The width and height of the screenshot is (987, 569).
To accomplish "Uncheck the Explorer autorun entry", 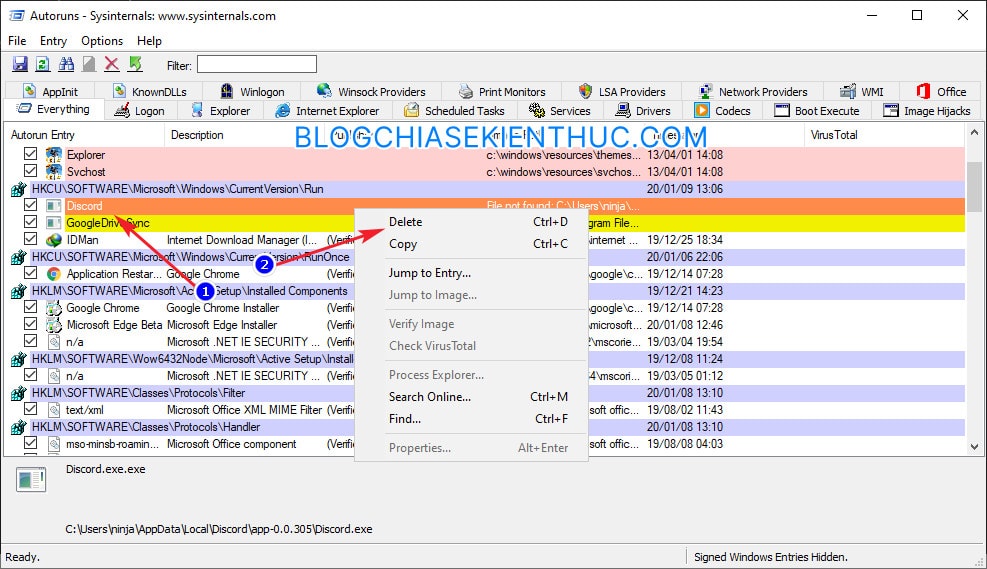I will (30, 154).
